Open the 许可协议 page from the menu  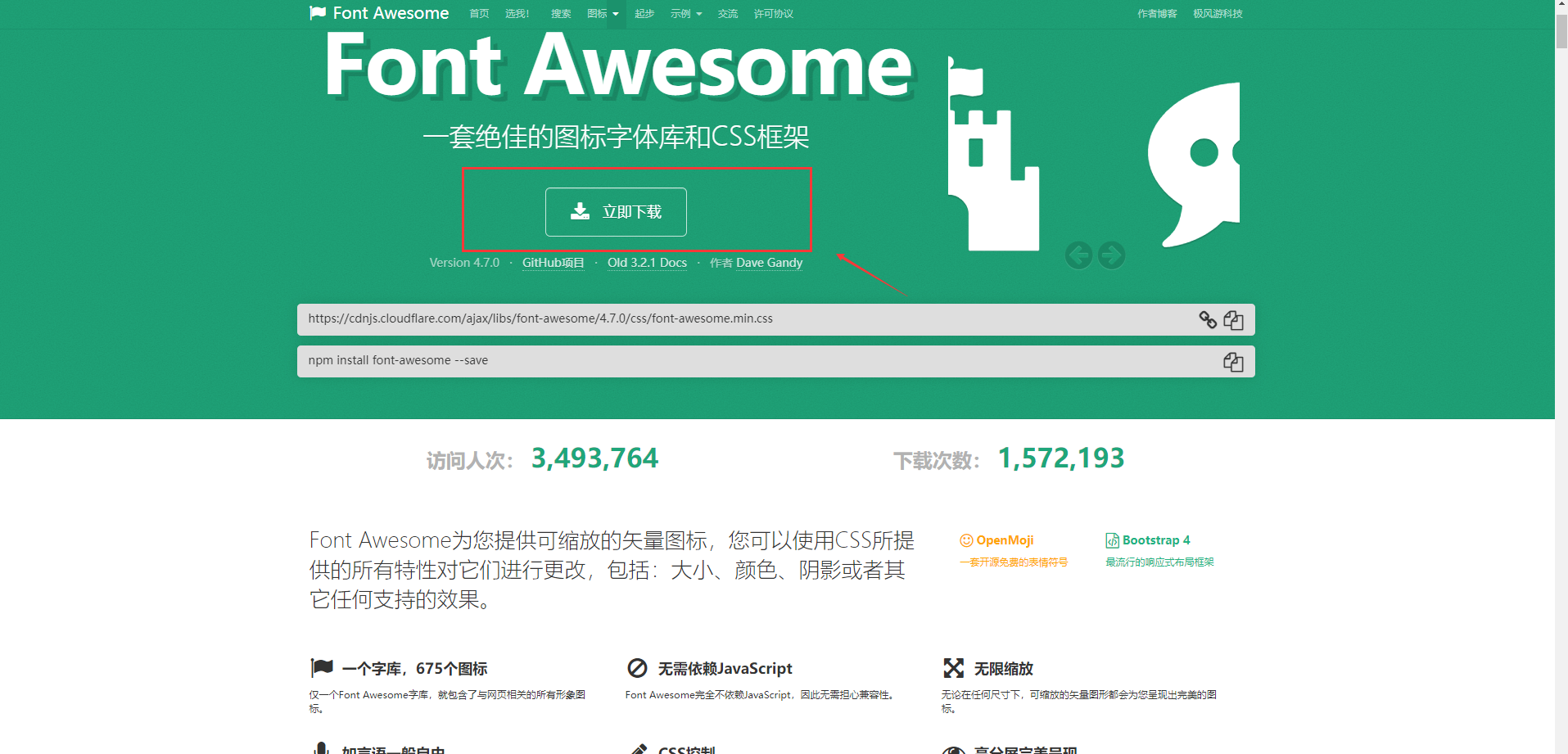[x=772, y=13]
